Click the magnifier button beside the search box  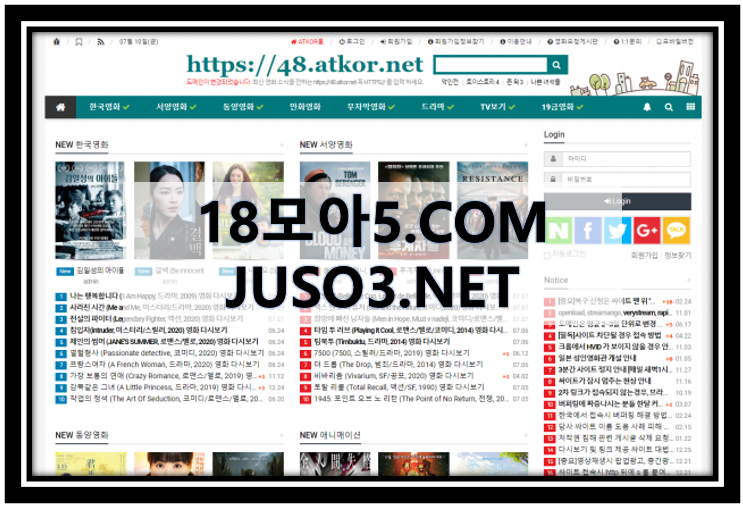coord(557,65)
